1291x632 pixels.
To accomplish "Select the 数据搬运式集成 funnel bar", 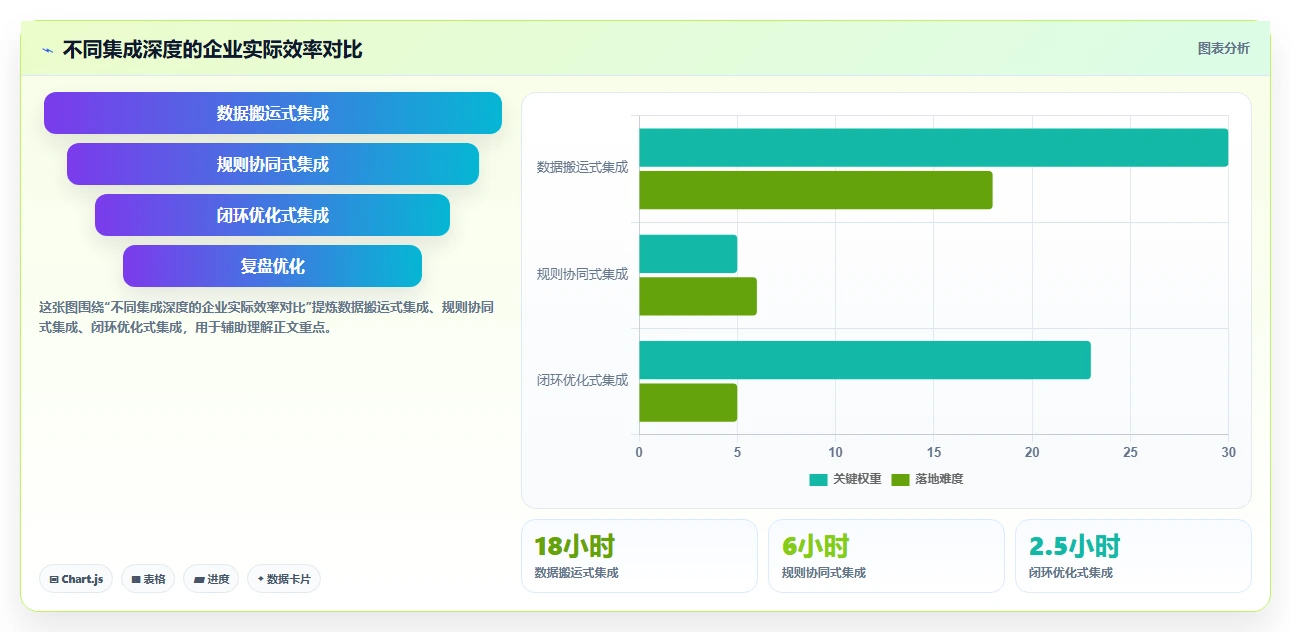I will (273, 113).
